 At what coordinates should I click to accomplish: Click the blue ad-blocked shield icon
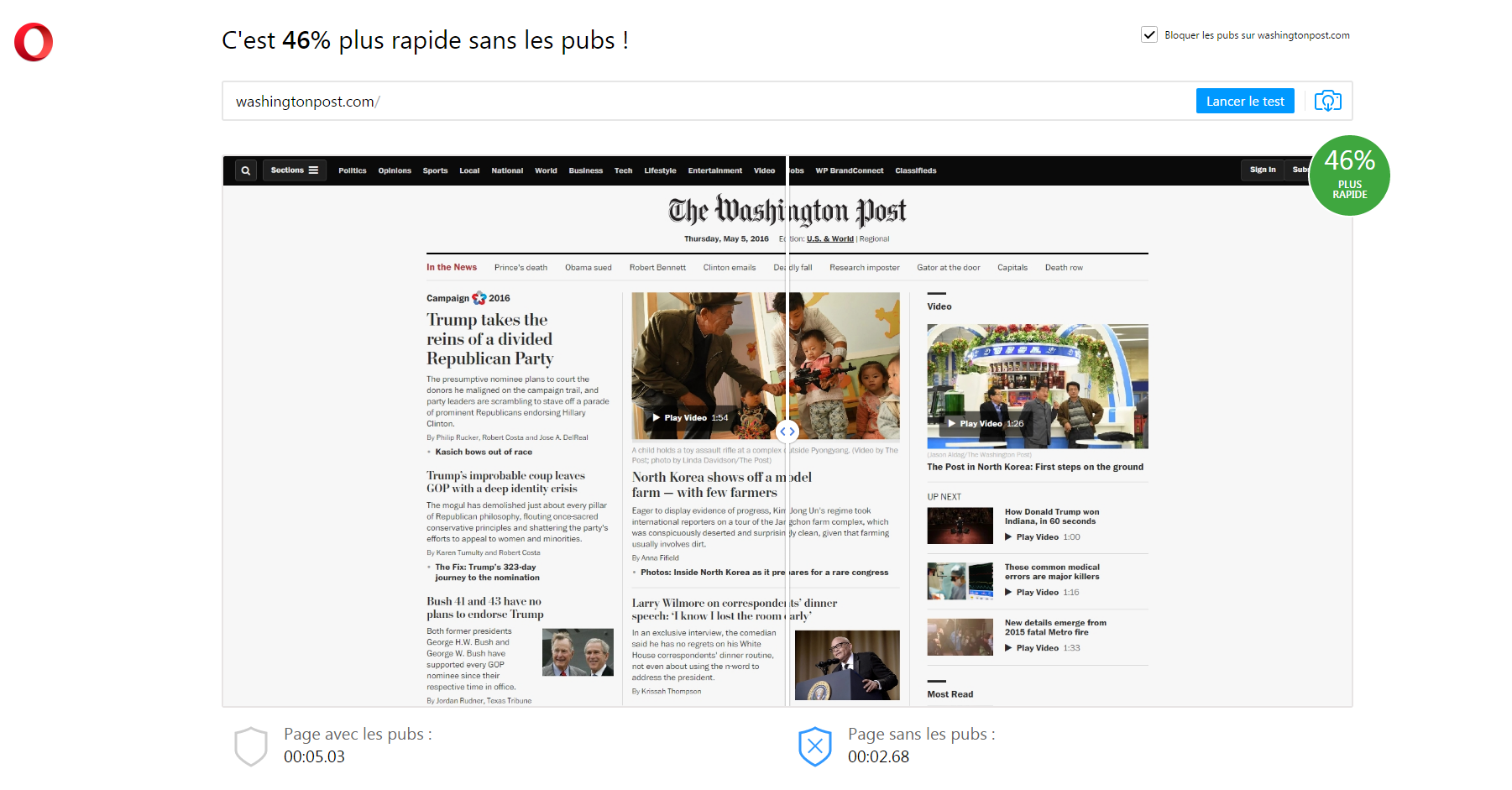(814, 746)
